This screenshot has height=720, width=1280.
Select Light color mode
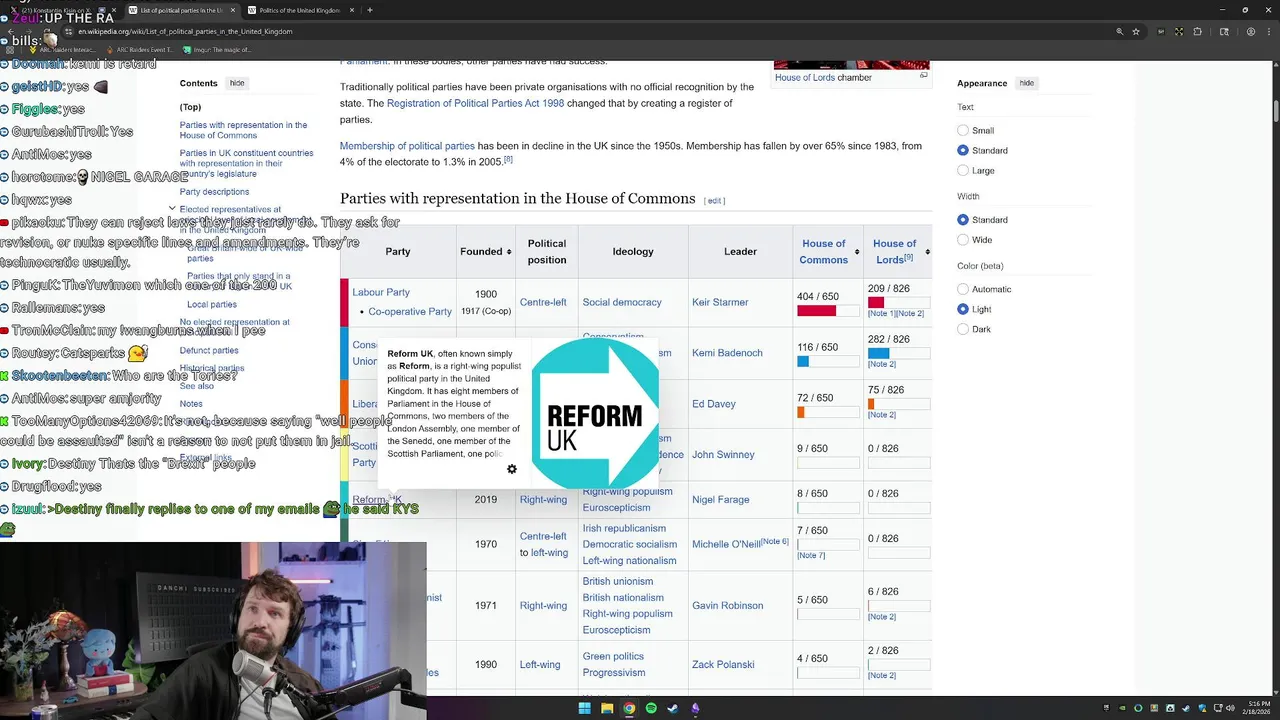coord(963,309)
